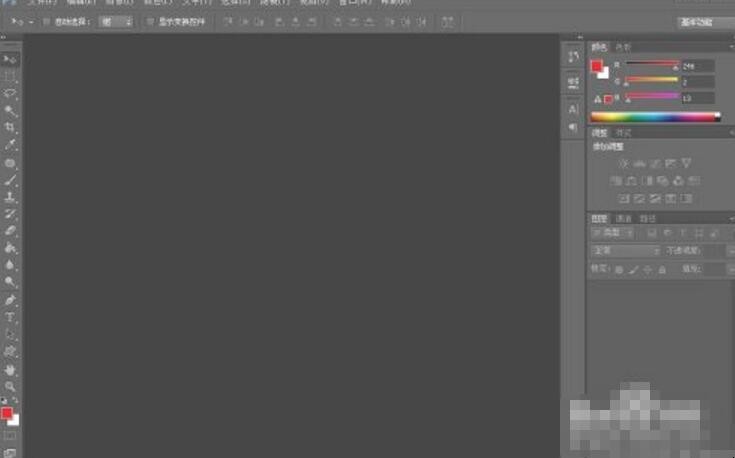Swap foreground and background colors in toolbox

(x=15, y=400)
